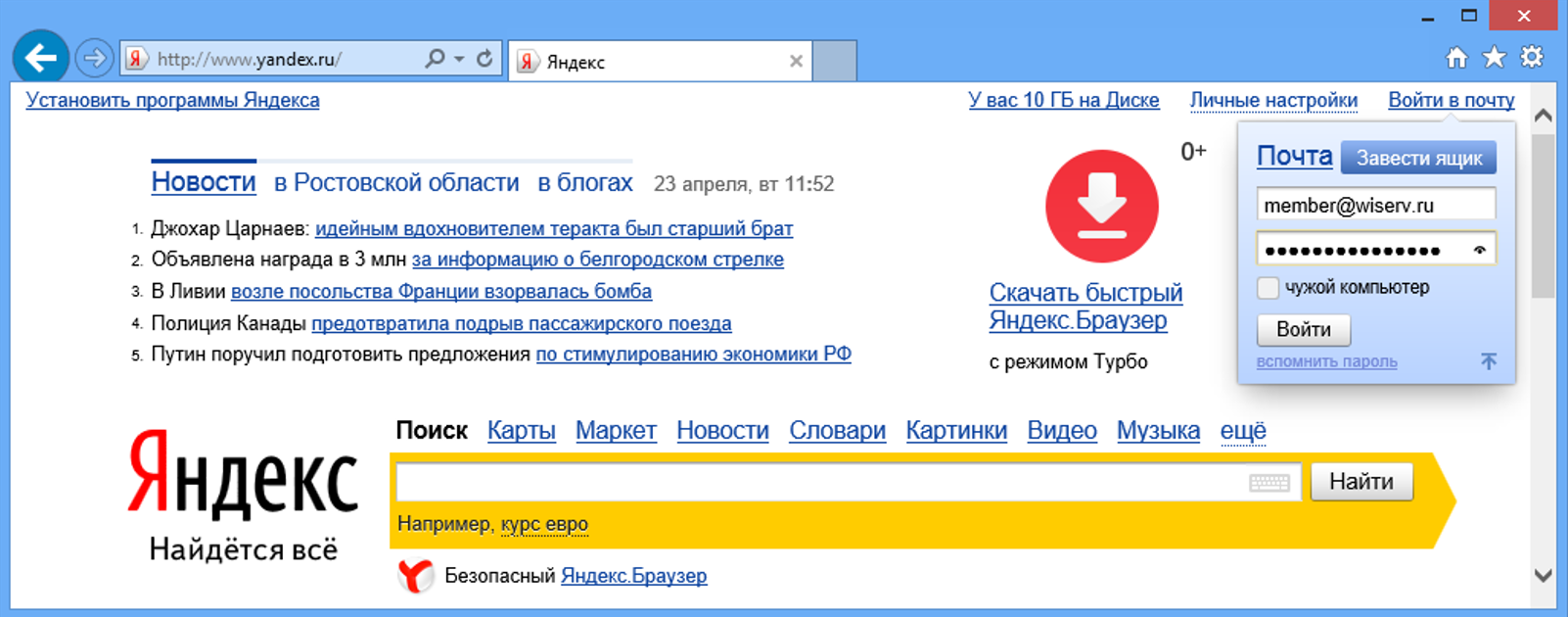Open the address bar dropdown arrow
Image resolution: width=1568 pixels, height=617 pixels.
click(x=459, y=59)
